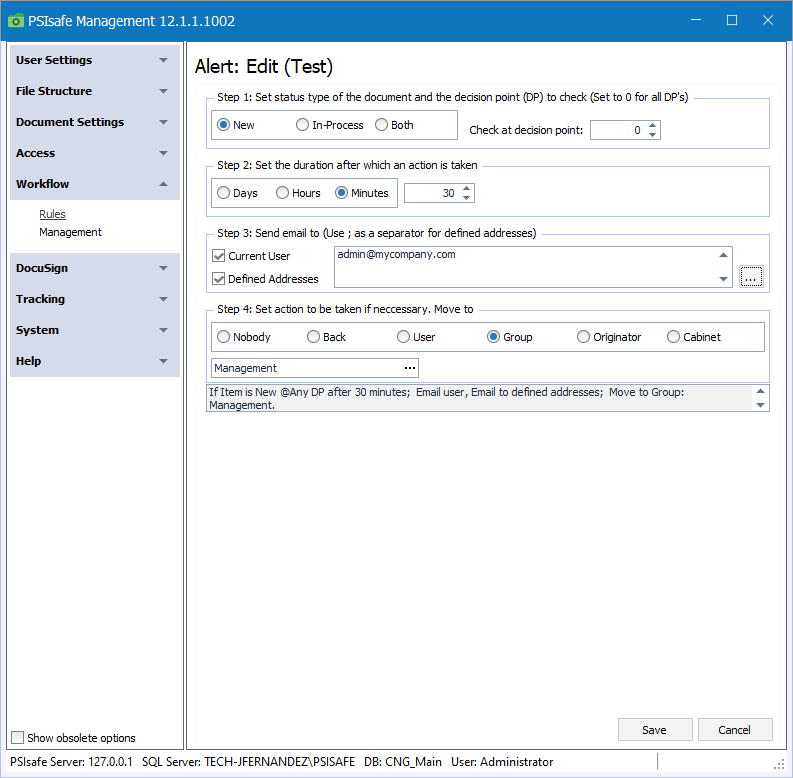Open Management under Workflow
The image size is (793, 778).
(70, 232)
